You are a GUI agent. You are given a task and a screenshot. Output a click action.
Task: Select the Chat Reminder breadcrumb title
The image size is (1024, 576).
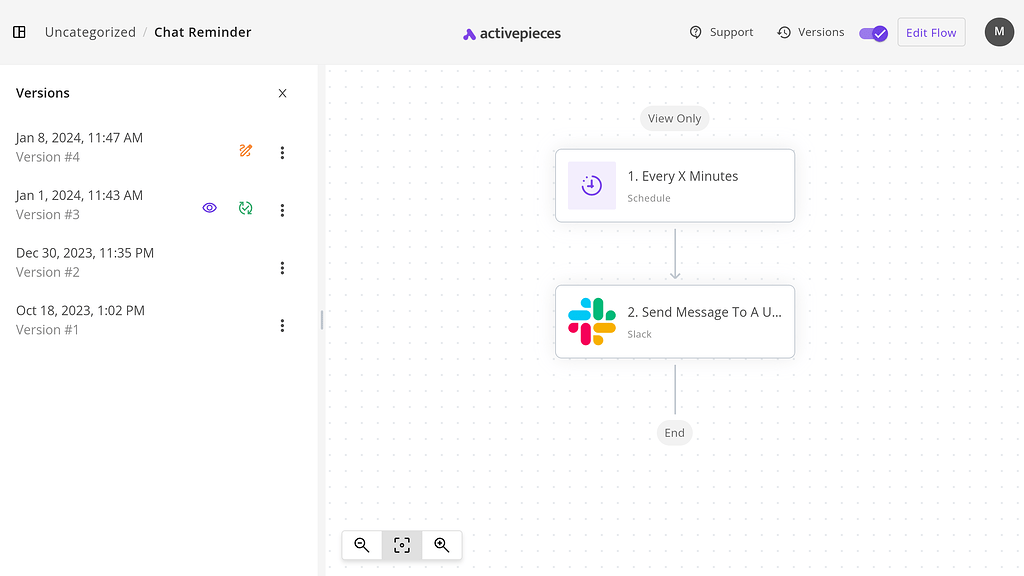click(203, 31)
